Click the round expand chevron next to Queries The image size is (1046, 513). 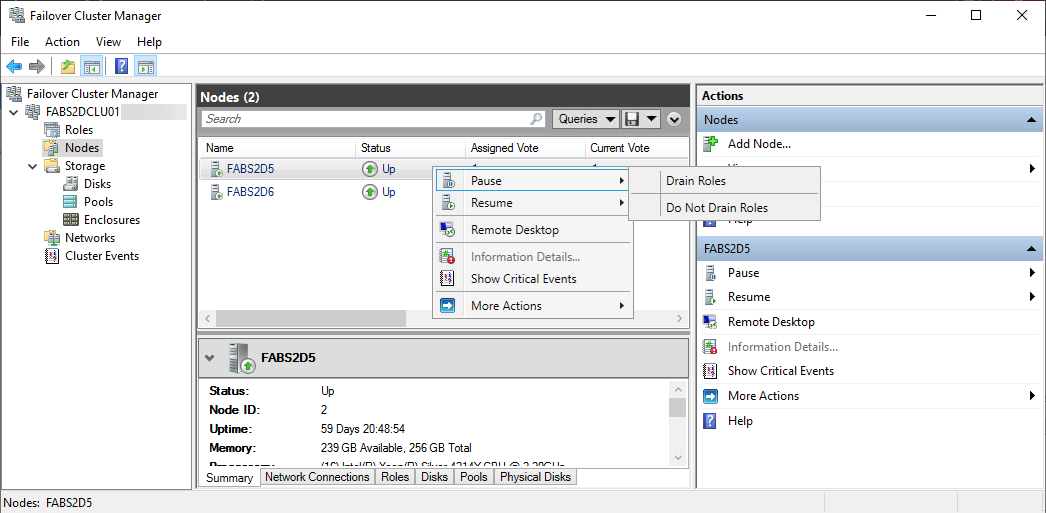click(674, 119)
